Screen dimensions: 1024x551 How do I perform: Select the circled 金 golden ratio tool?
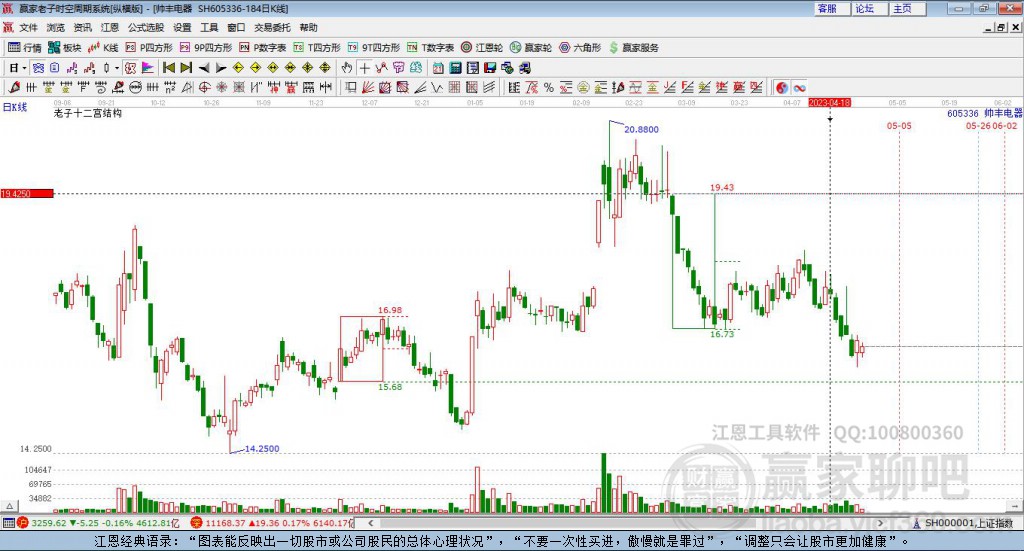[583, 87]
